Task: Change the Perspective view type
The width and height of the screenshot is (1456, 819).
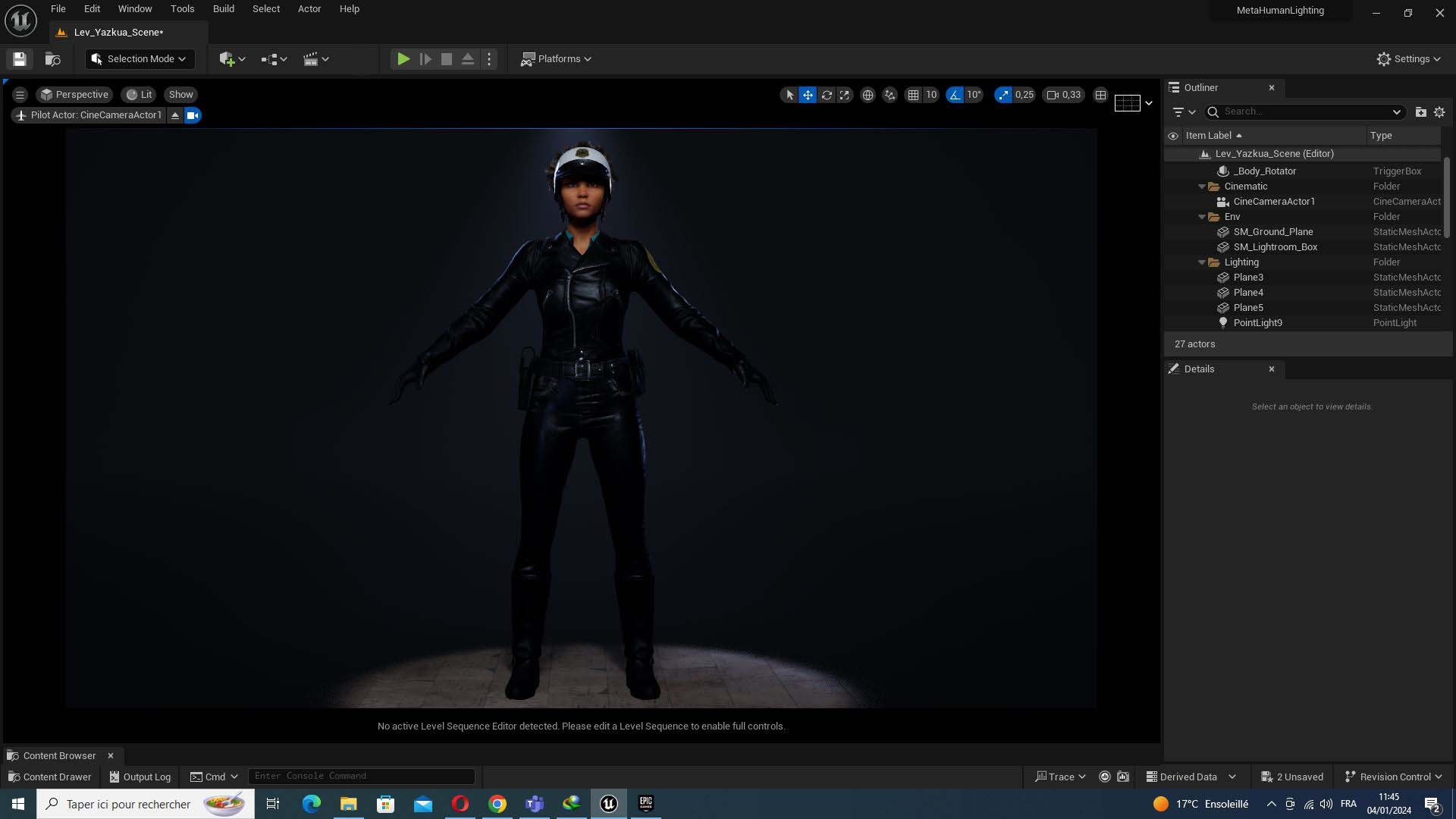Action: click(74, 95)
